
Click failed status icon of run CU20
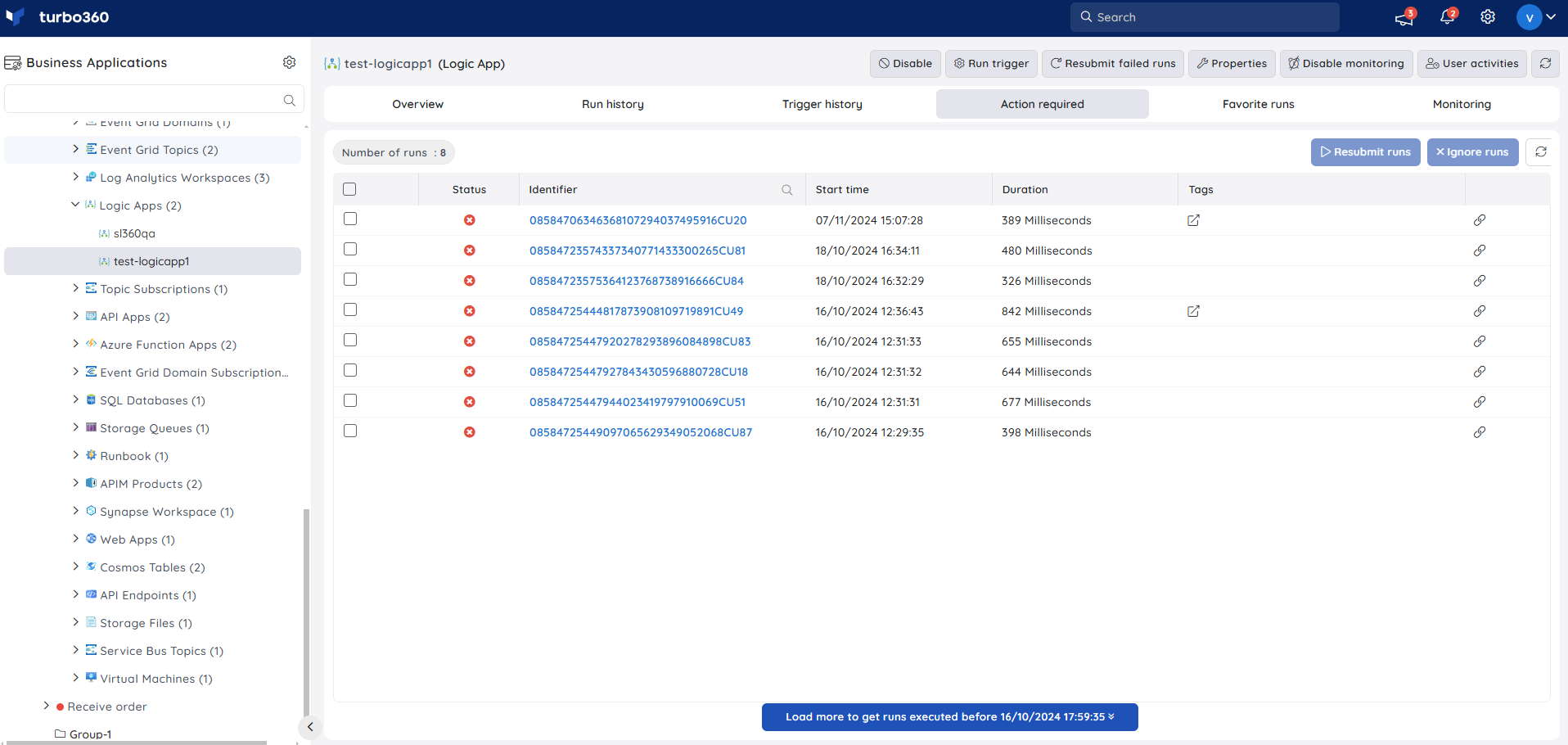(x=470, y=220)
